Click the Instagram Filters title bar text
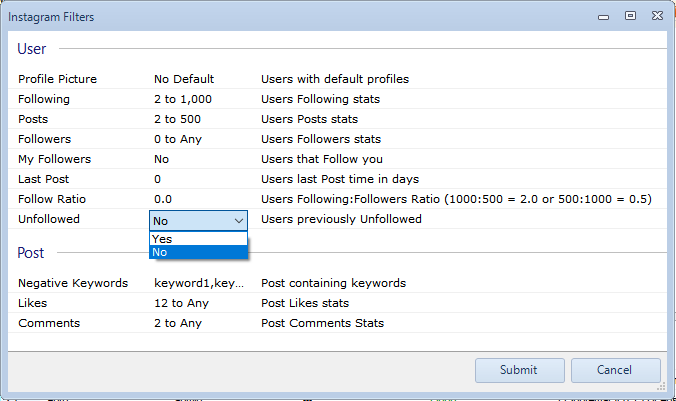The width and height of the screenshot is (676, 401). tap(51, 17)
